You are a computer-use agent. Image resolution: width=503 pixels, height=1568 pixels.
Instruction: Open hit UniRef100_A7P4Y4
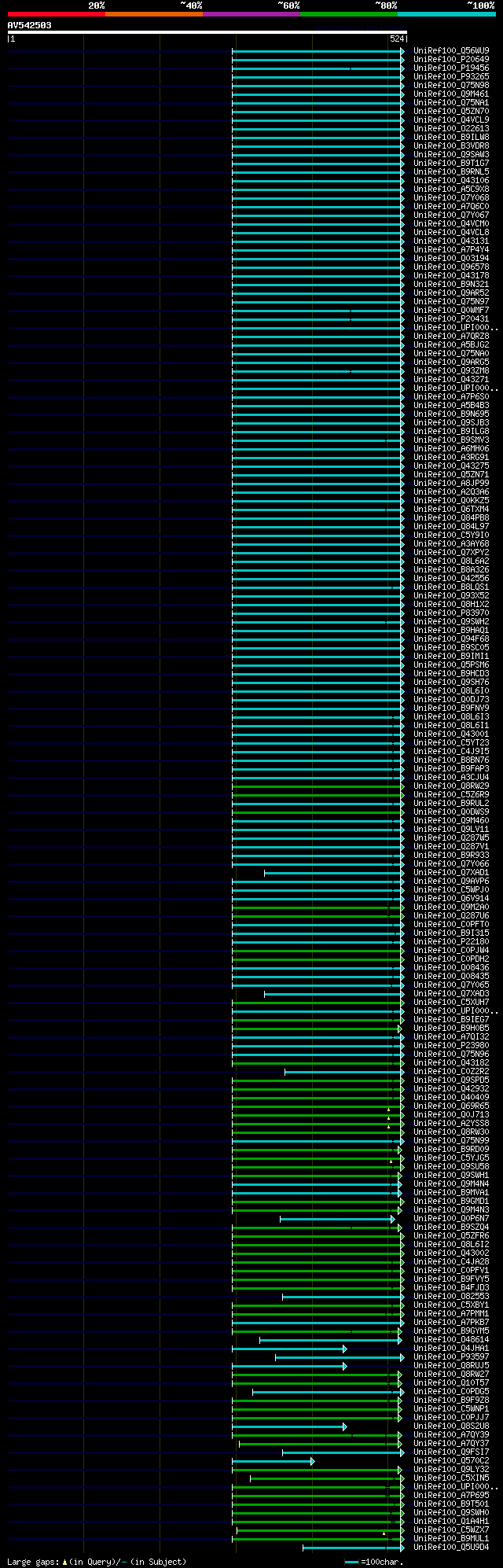pyautogui.click(x=451, y=249)
